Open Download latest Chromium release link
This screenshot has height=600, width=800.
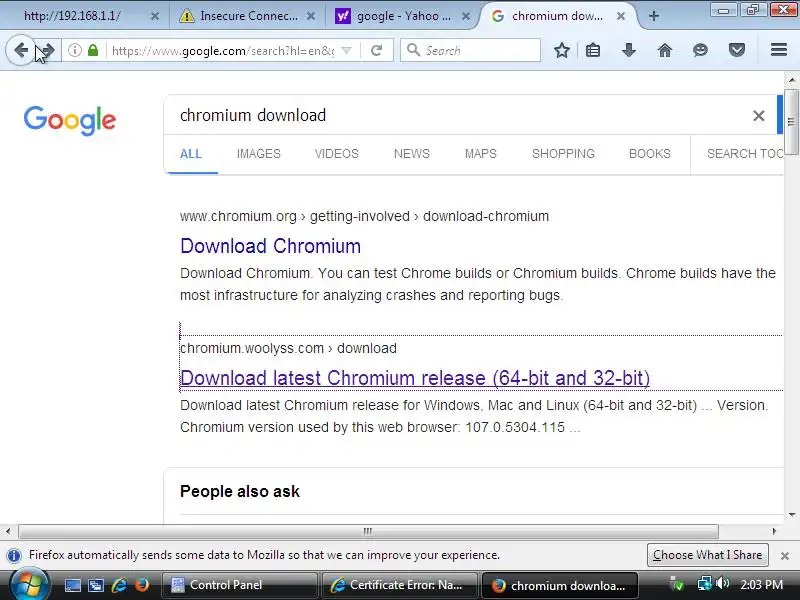(x=415, y=378)
